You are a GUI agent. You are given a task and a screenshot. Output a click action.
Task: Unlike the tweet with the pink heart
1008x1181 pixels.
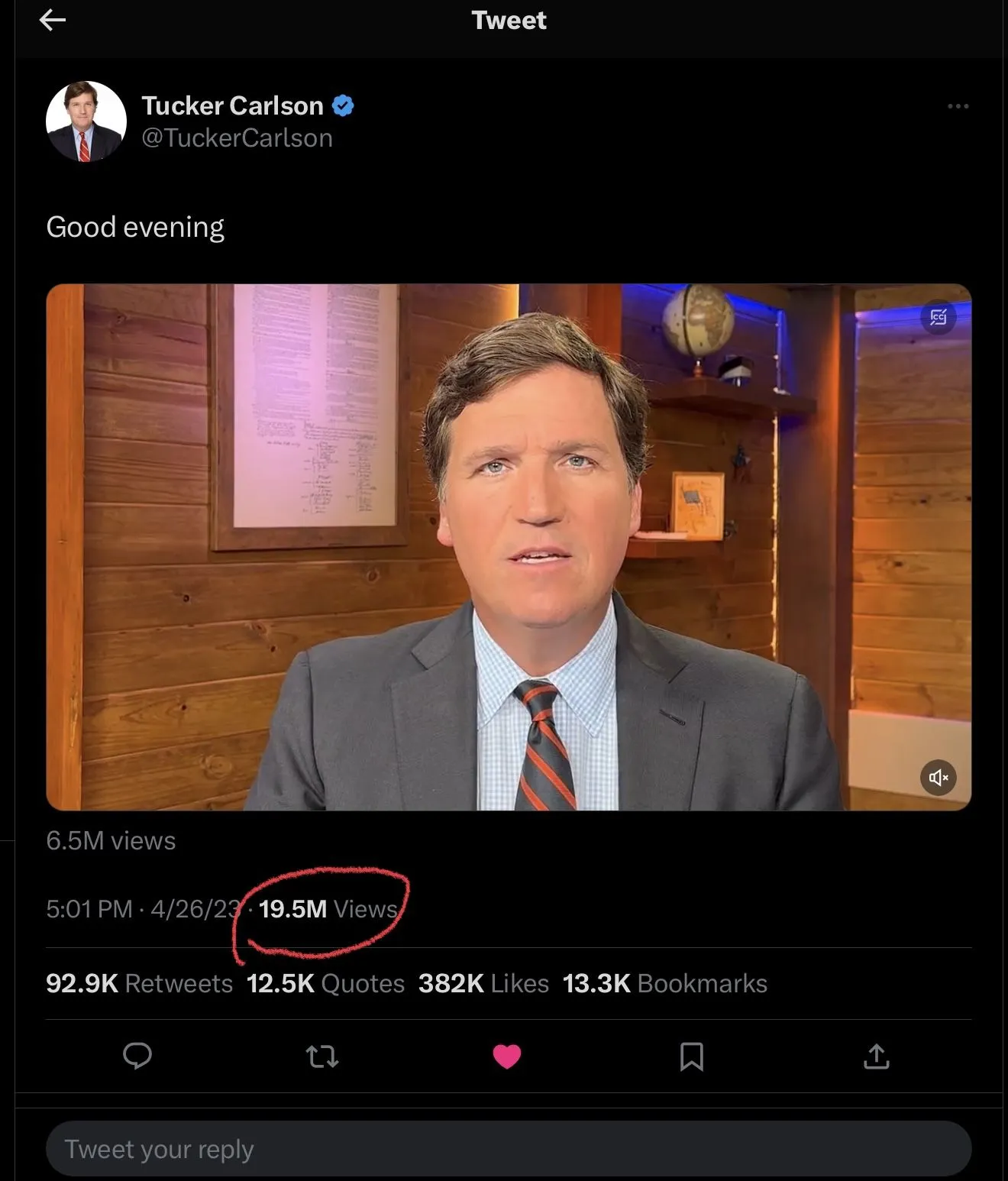point(507,1056)
